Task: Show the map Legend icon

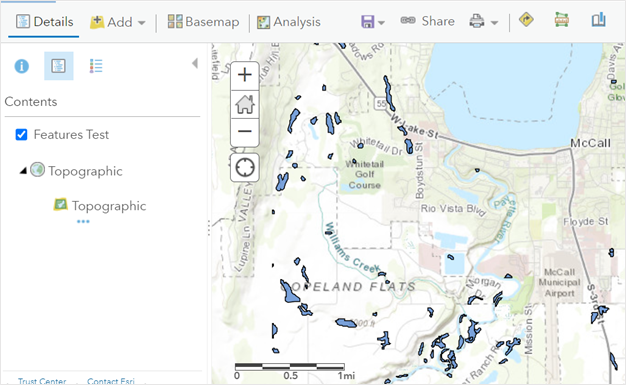Action: [96, 66]
